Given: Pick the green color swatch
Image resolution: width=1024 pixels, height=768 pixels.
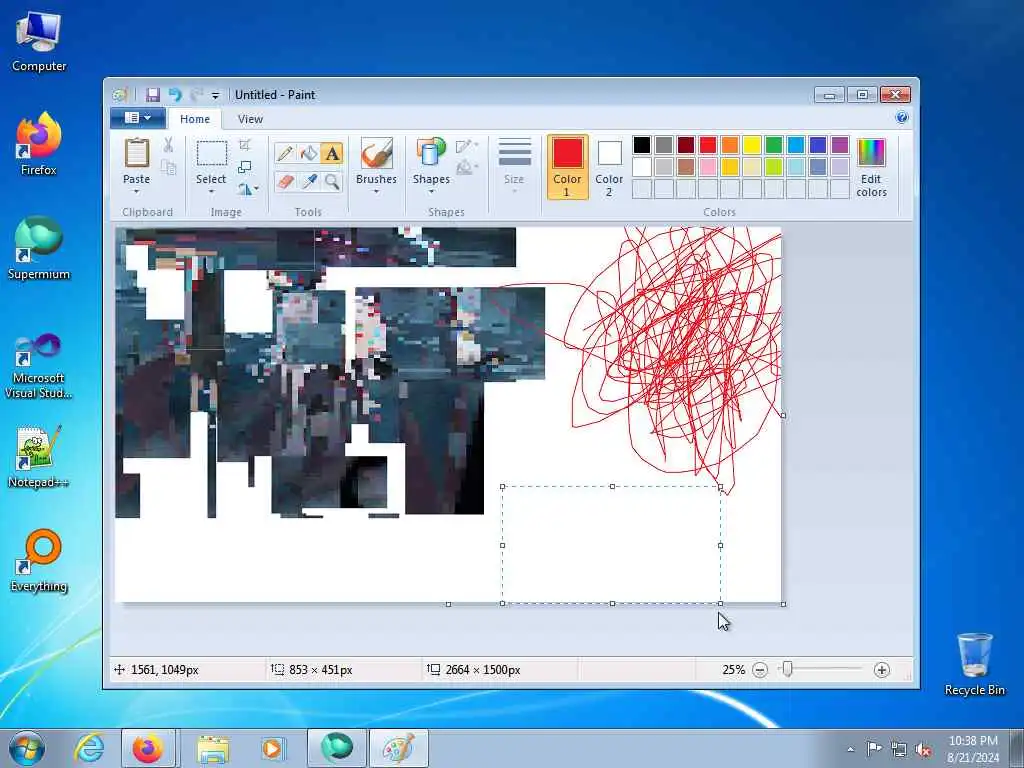Looking at the screenshot, I should coord(774,145).
